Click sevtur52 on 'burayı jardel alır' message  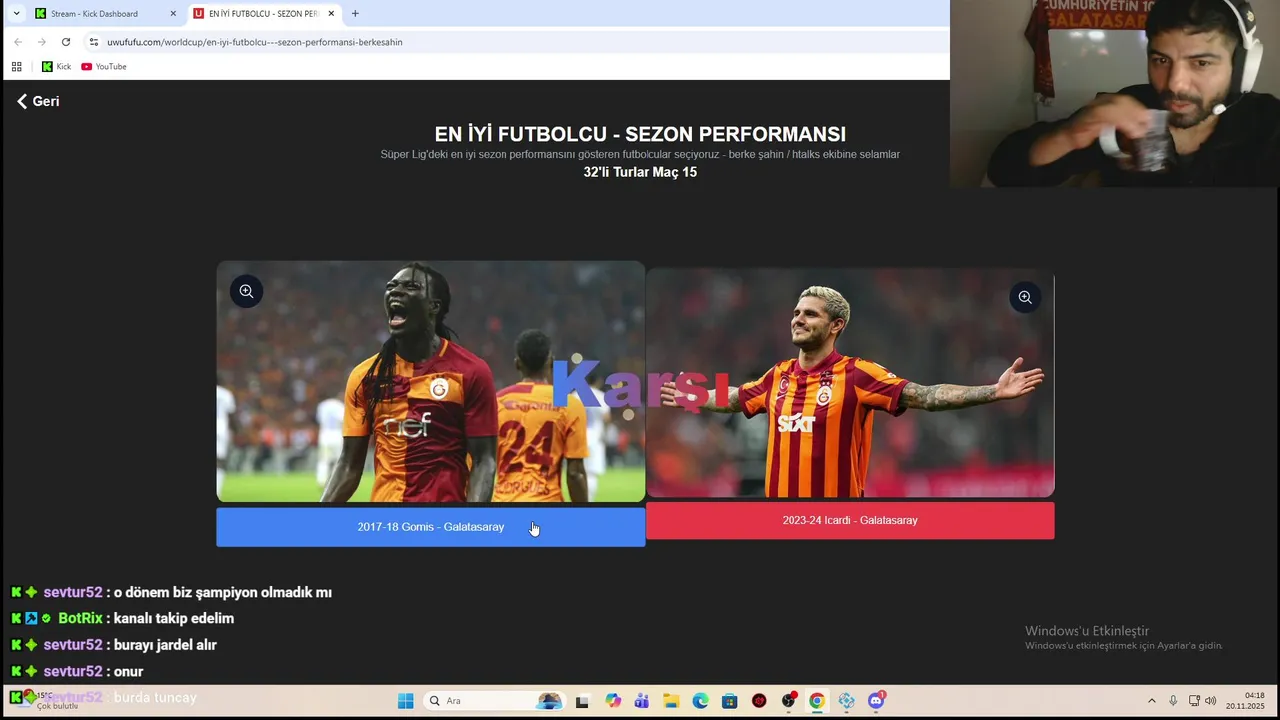pos(73,645)
